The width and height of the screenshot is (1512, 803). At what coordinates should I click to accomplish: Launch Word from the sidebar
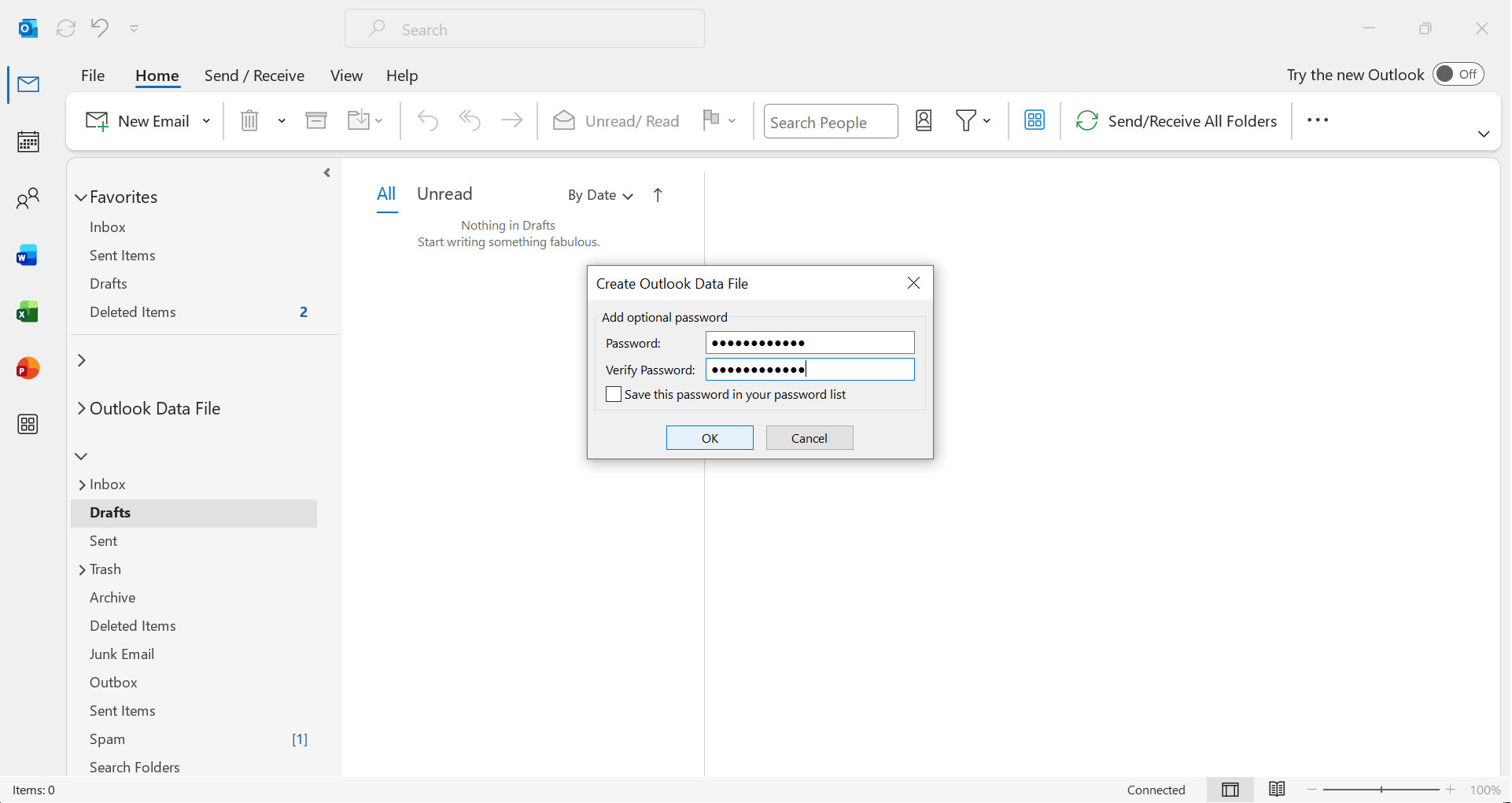(x=28, y=256)
